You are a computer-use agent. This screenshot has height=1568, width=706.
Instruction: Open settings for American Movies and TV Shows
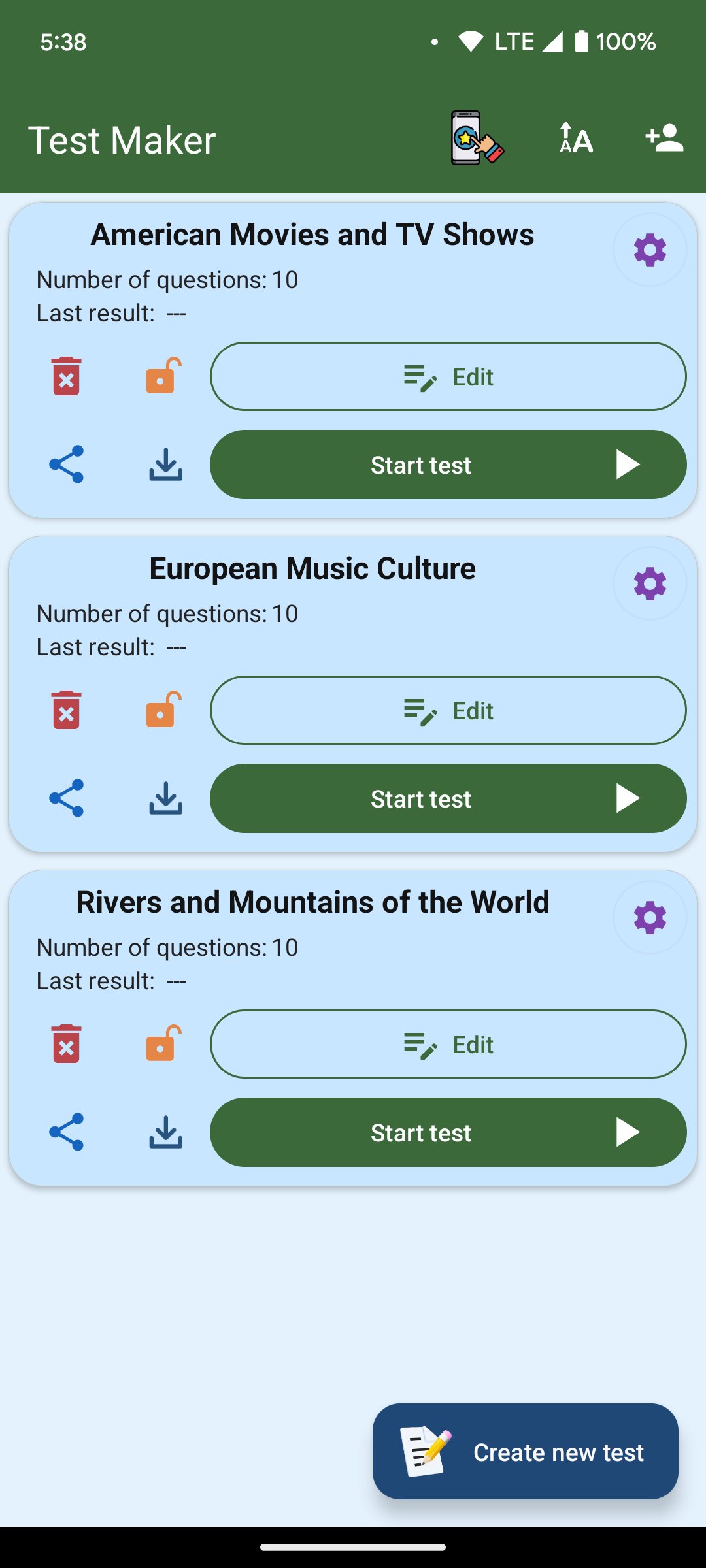click(x=650, y=250)
